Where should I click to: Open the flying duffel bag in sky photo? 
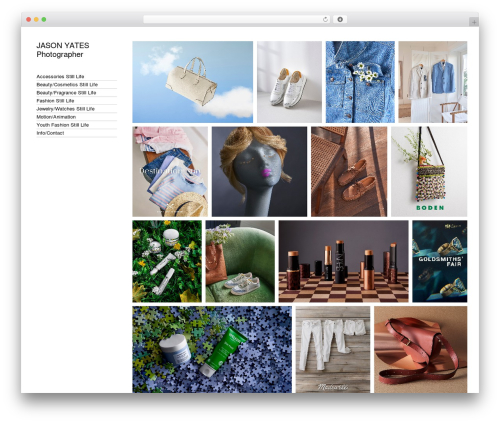(193, 82)
